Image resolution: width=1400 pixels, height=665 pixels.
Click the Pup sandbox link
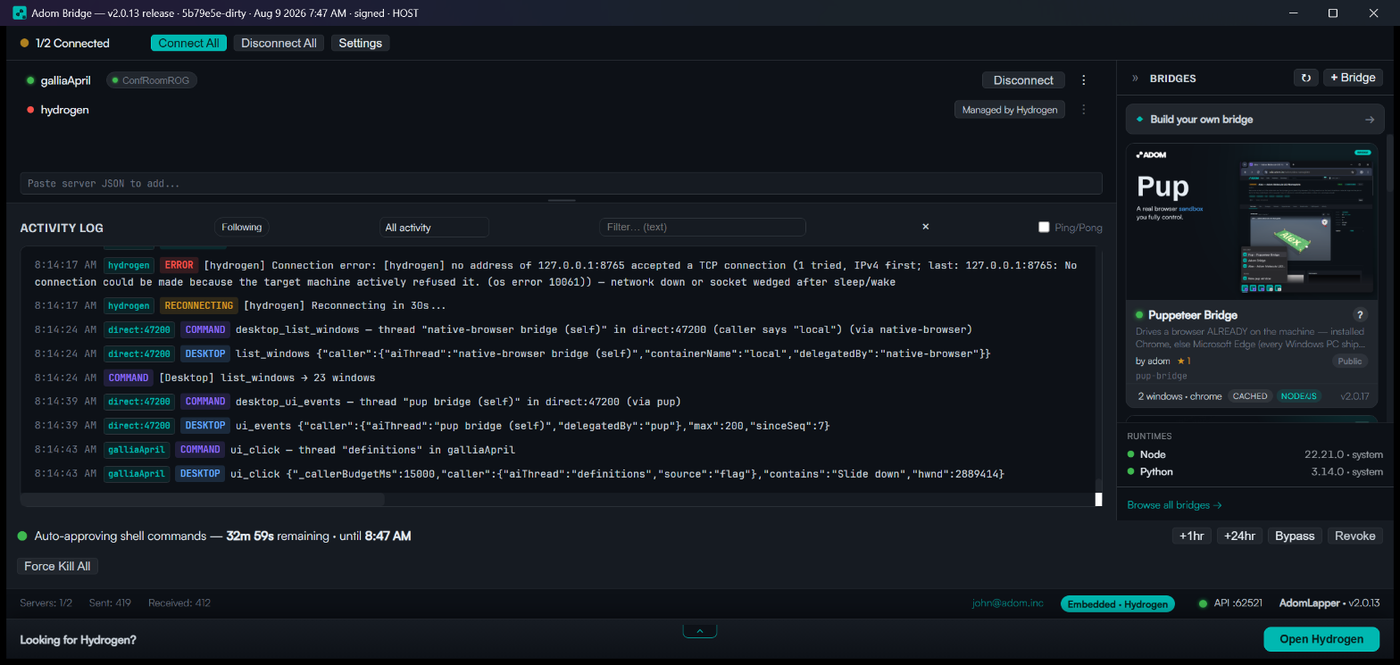coord(1190,209)
